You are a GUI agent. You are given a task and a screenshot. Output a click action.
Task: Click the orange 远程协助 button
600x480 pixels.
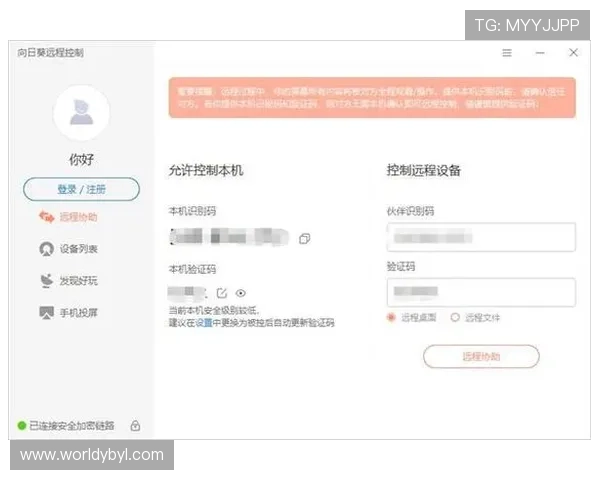(481, 356)
